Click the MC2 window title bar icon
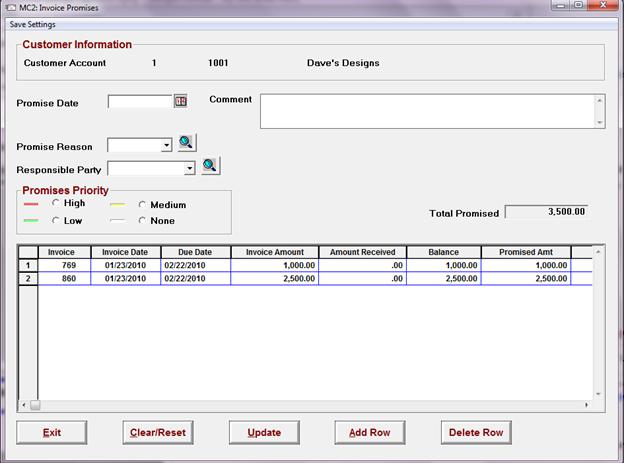This screenshot has height=463, width=624. [x=11, y=7]
